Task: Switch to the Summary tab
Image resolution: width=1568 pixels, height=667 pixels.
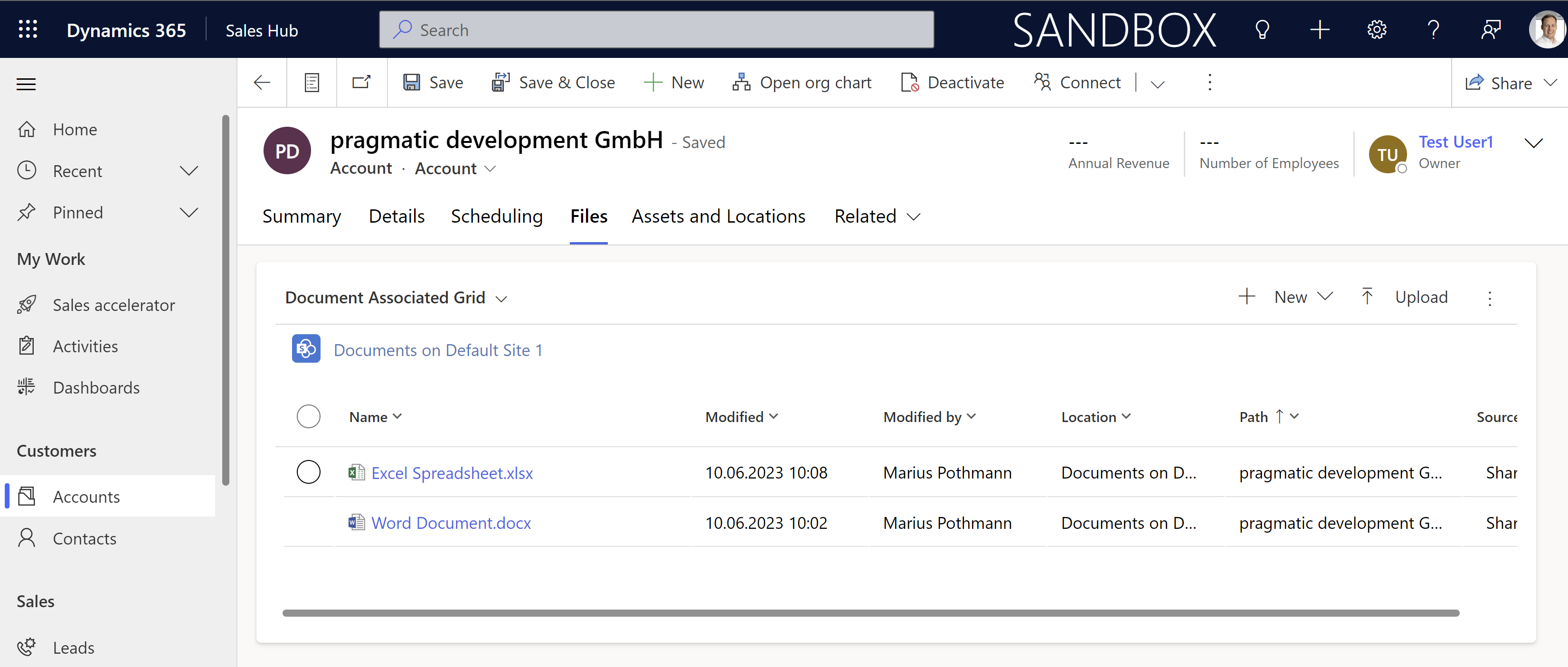Action: pos(302,216)
